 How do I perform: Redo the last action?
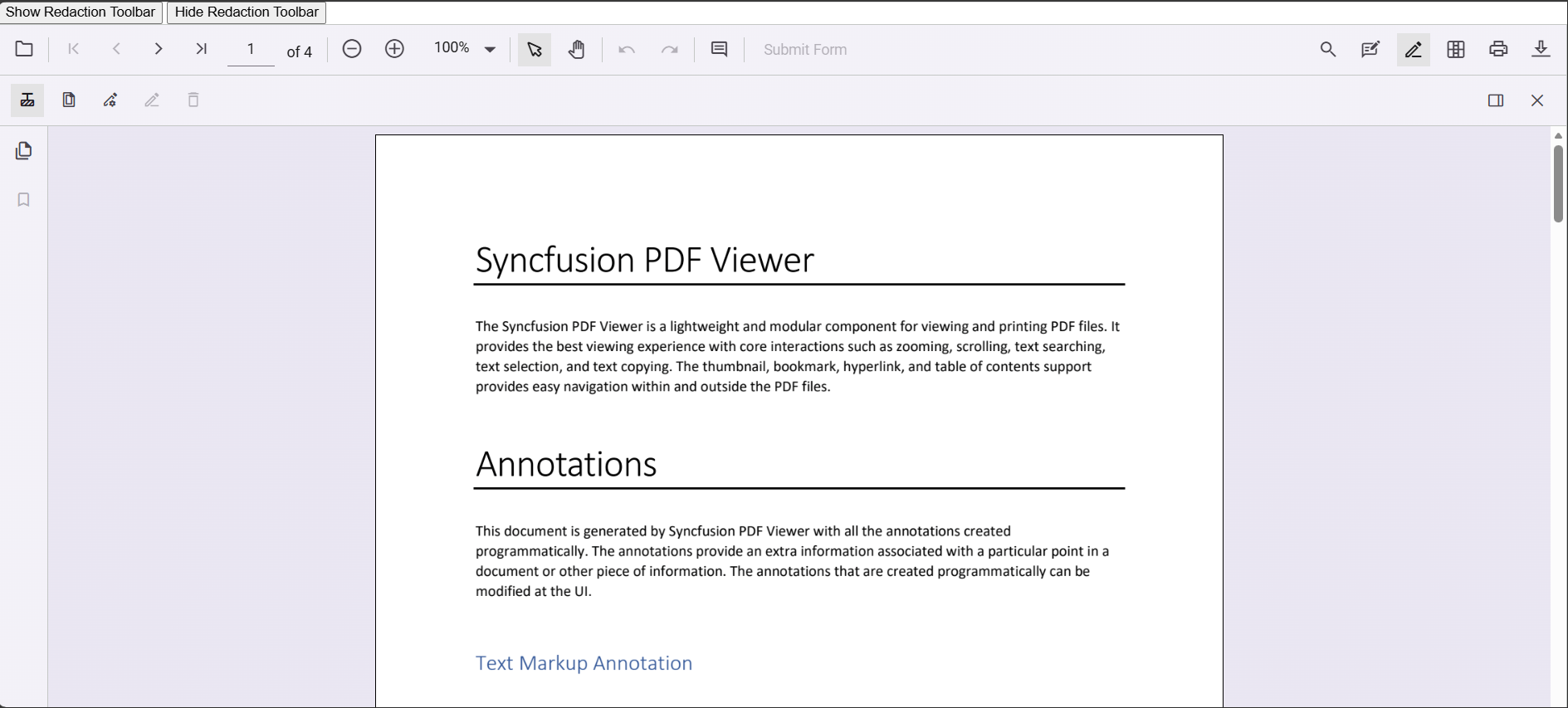[669, 50]
